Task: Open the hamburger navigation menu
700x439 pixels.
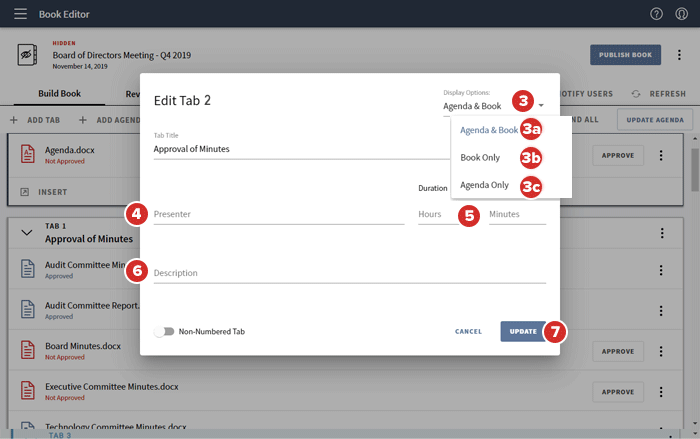Action: click(20, 14)
